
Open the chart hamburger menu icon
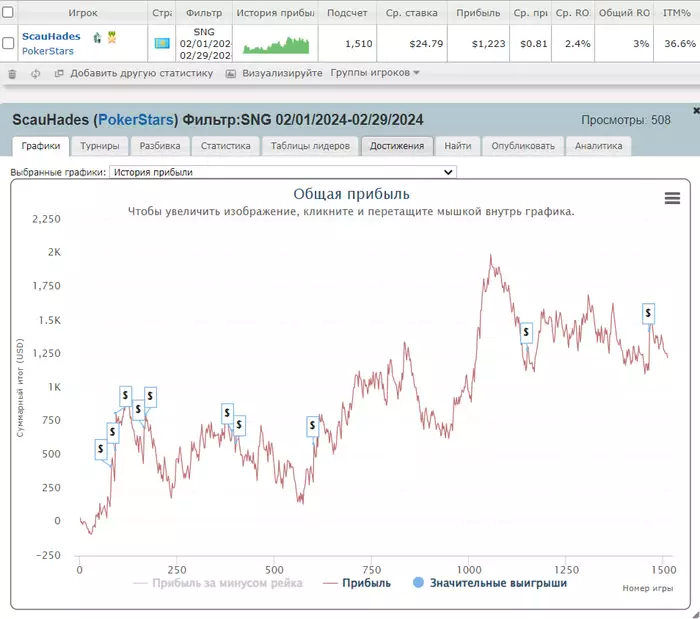point(672,198)
